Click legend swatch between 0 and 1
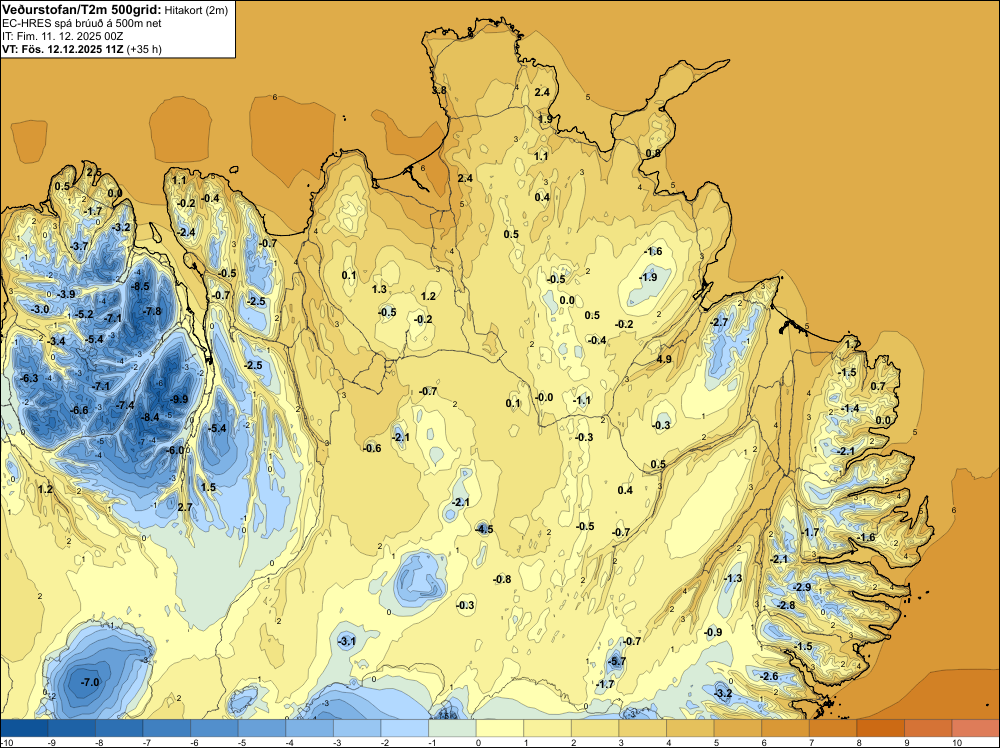The image size is (1000, 748). pyautogui.click(x=499, y=728)
